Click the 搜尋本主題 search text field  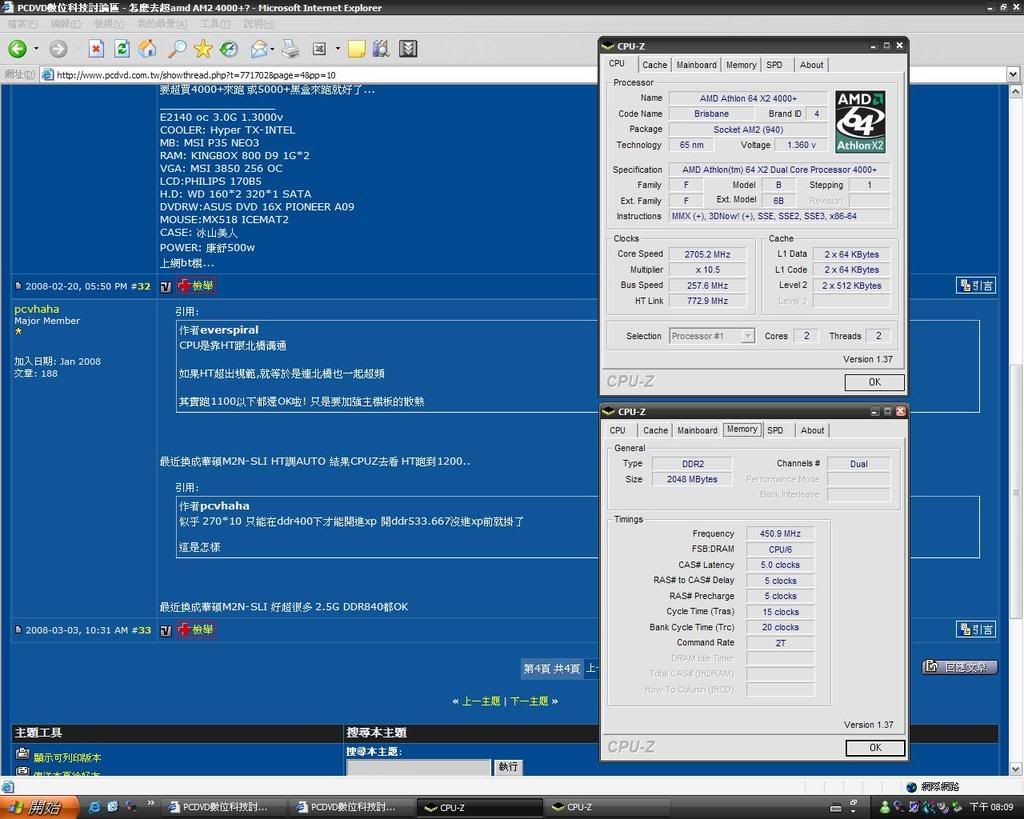[419, 767]
